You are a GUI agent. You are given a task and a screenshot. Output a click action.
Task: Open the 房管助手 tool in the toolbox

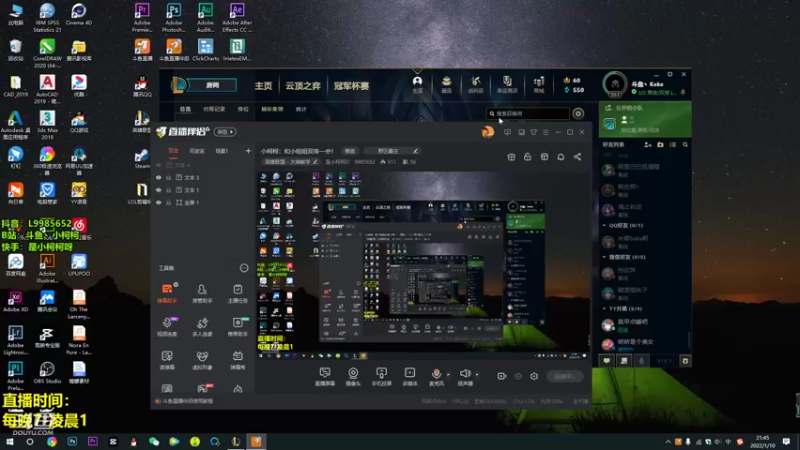(x=202, y=293)
